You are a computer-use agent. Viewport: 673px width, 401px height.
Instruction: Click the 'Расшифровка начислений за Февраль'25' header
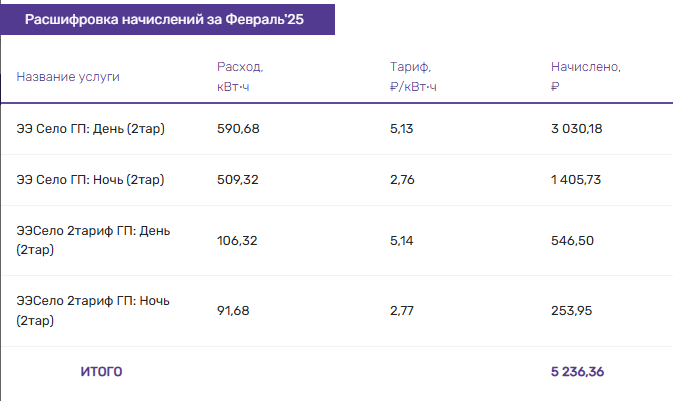pyautogui.click(x=164, y=19)
